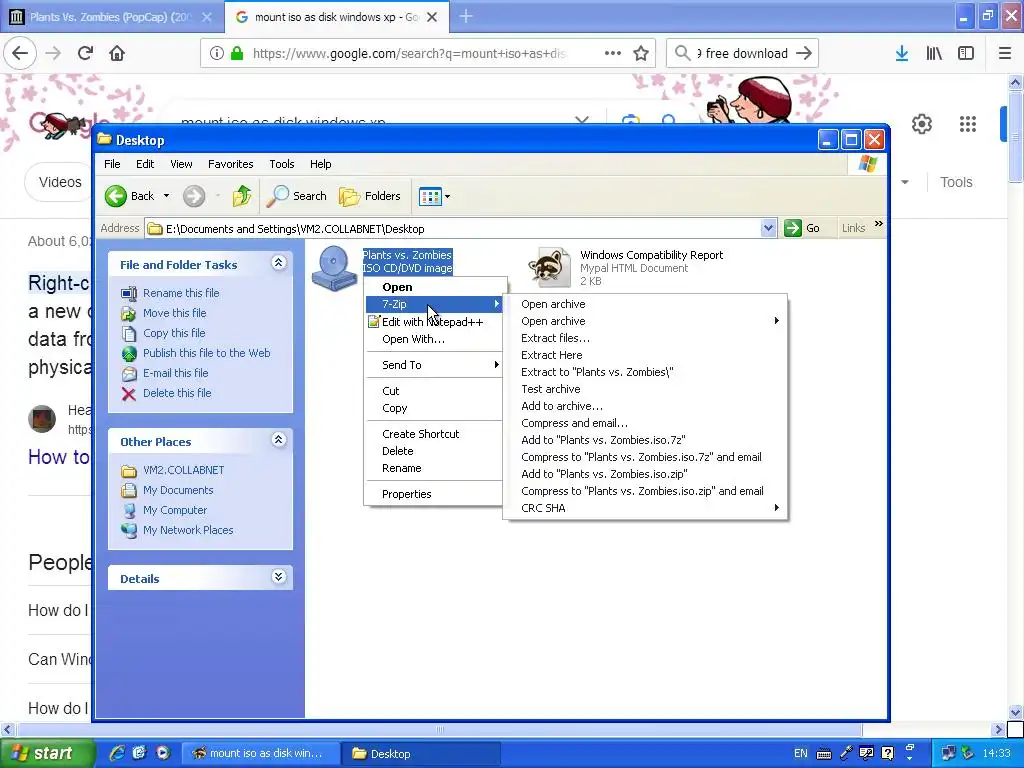Open a new Firefox tab
Viewport: 1024px width, 768px height.
click(466, 17)
